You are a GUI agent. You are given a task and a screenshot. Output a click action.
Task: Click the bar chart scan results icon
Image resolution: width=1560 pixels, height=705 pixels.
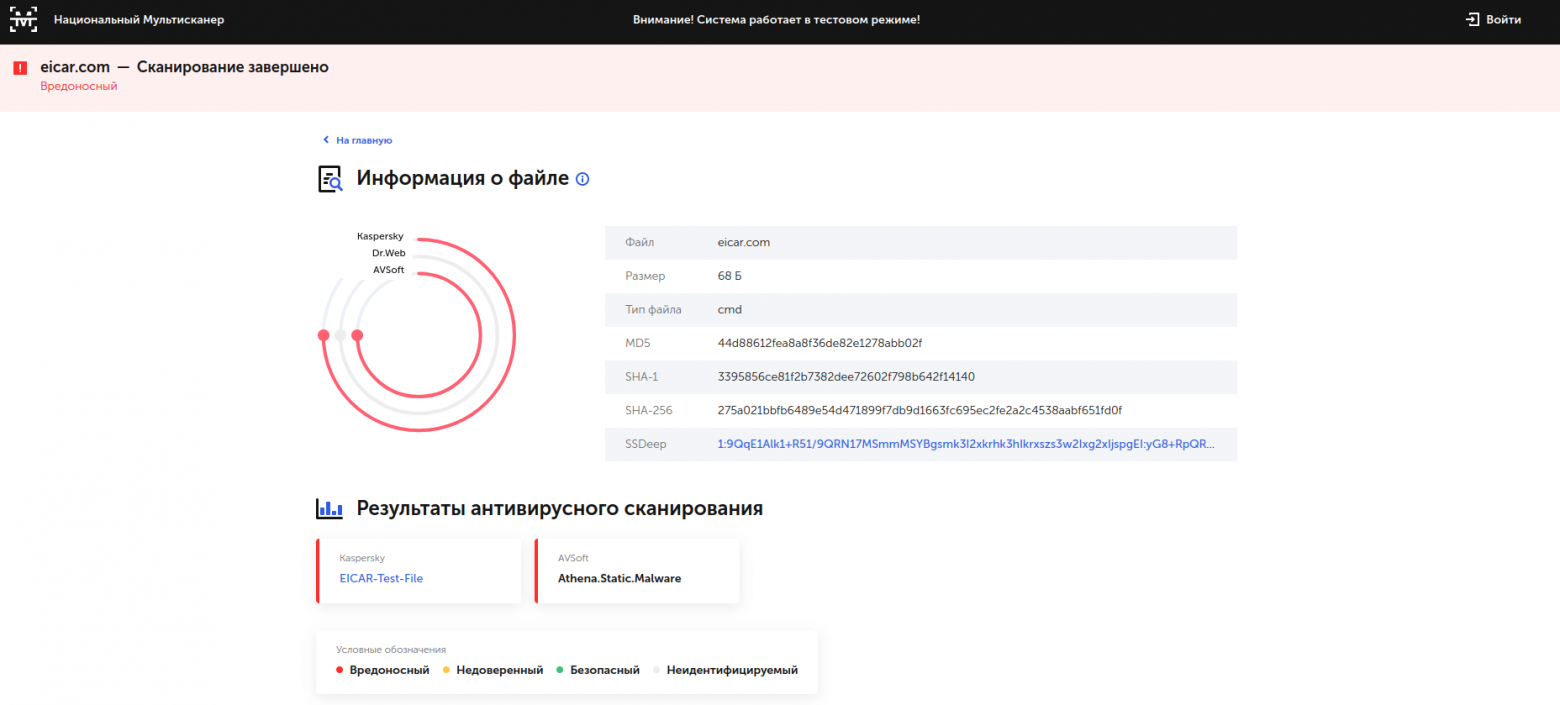point(330,509)
